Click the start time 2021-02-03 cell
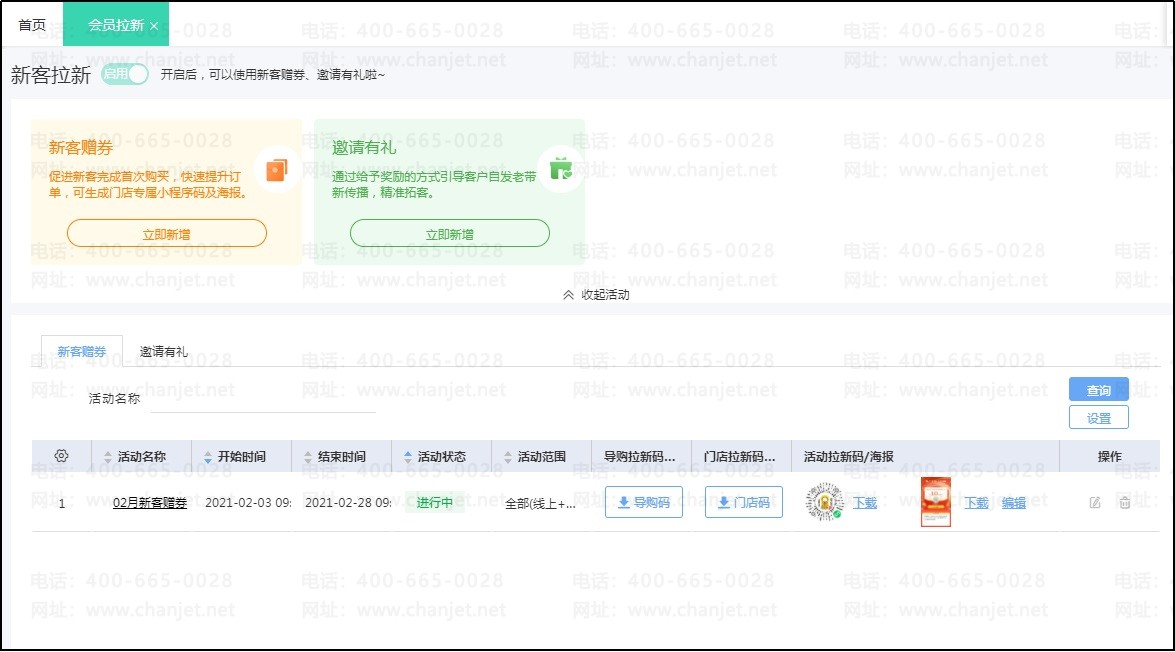 click(248, 502)
